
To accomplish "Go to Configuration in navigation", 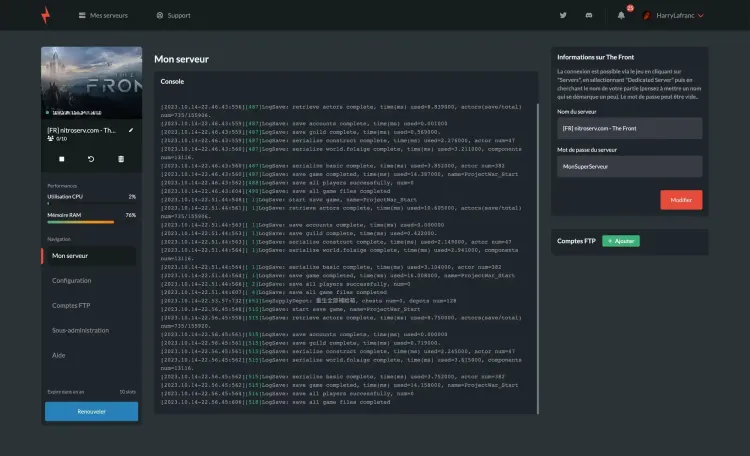I will (x=71, y=281).
